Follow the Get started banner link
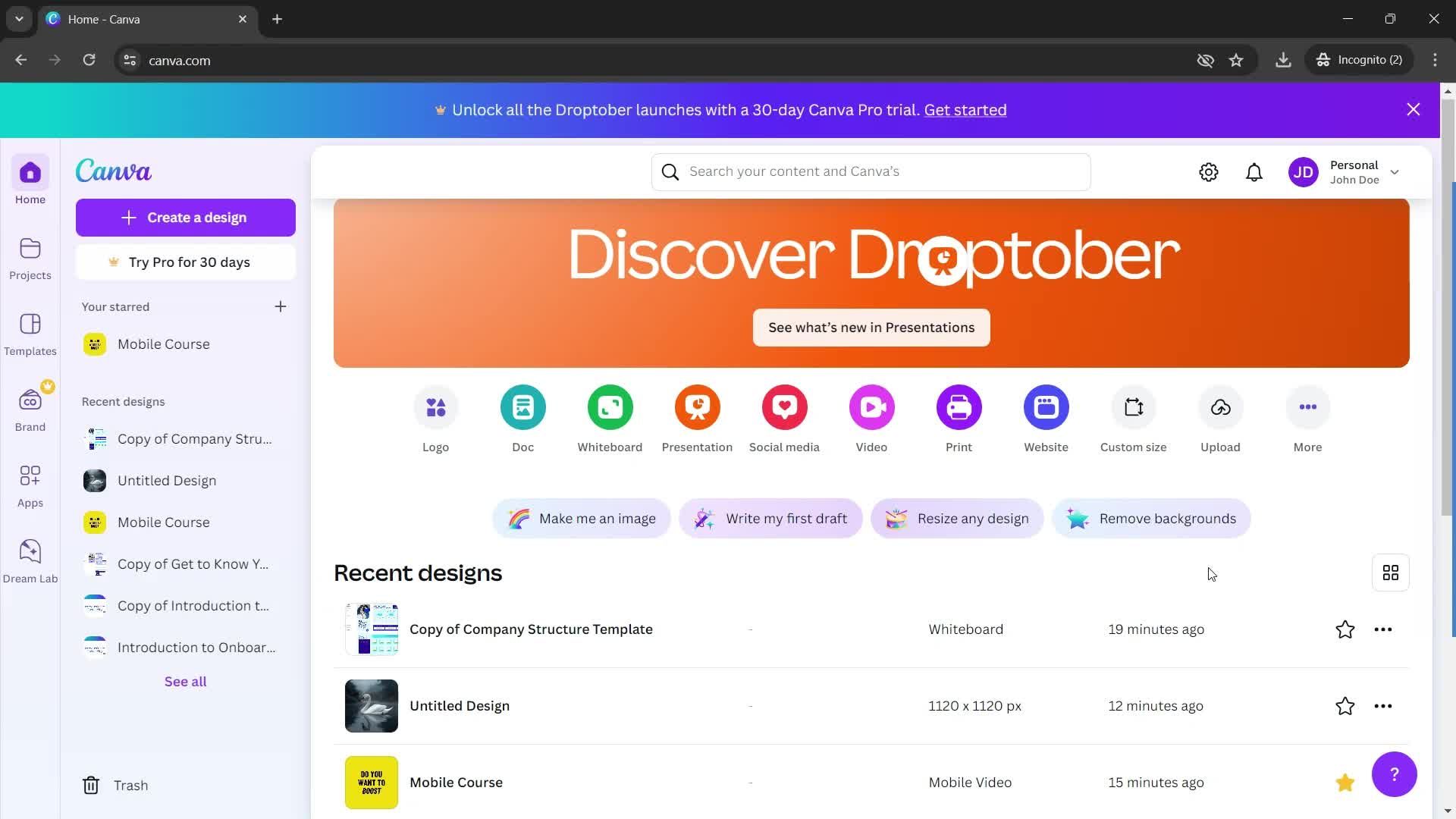Screen dimensions: 1456x819 [965, 110]
